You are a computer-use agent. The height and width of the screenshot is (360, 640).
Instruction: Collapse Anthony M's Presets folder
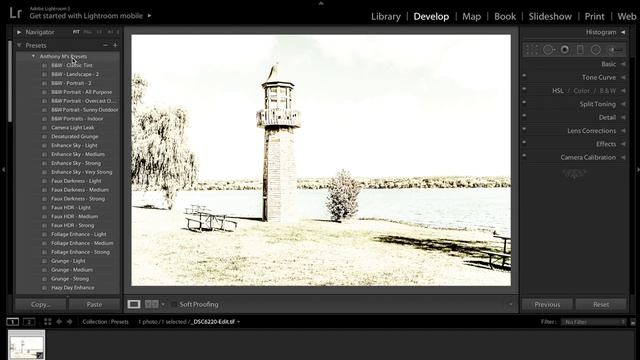pyautogui.click(x=33, y=56)
